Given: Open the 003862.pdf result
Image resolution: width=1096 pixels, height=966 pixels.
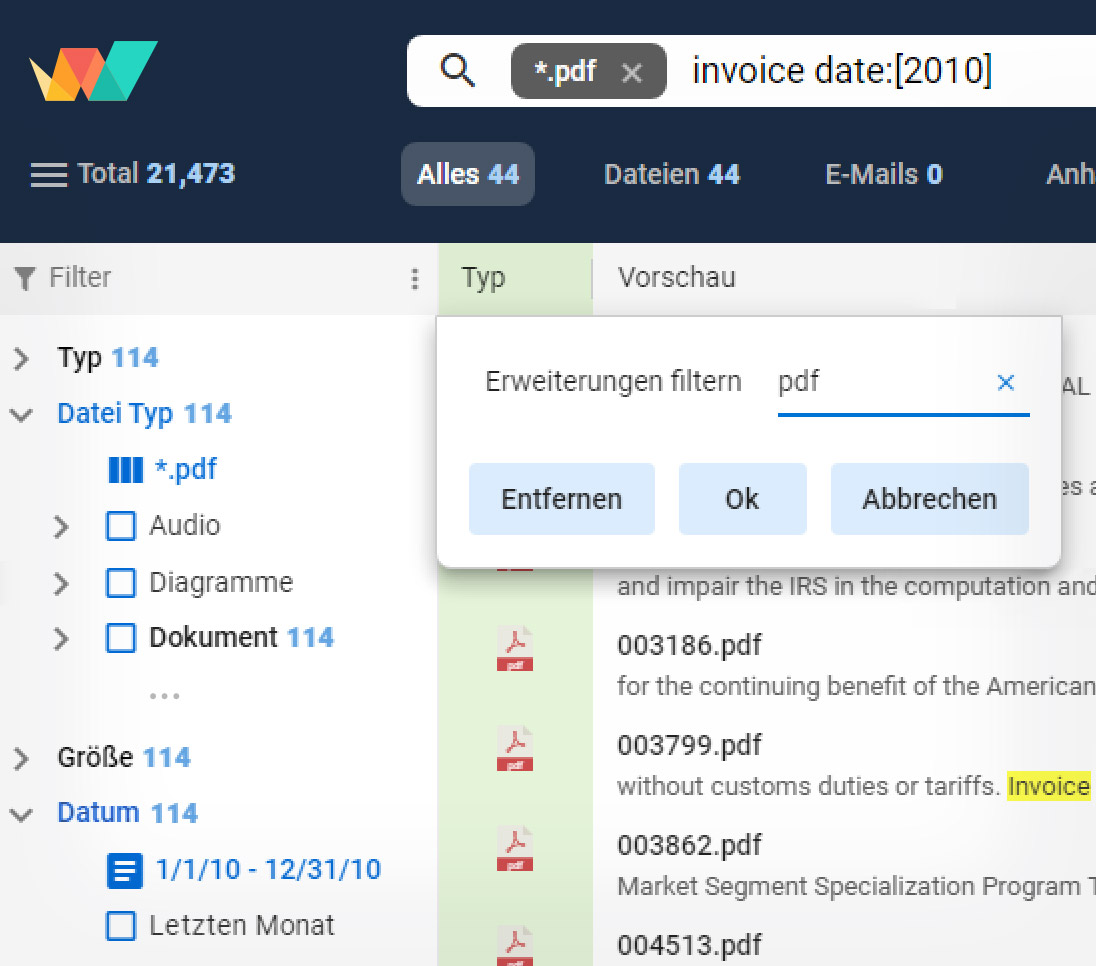Looking at the screenshot, I should pos(689,845).
